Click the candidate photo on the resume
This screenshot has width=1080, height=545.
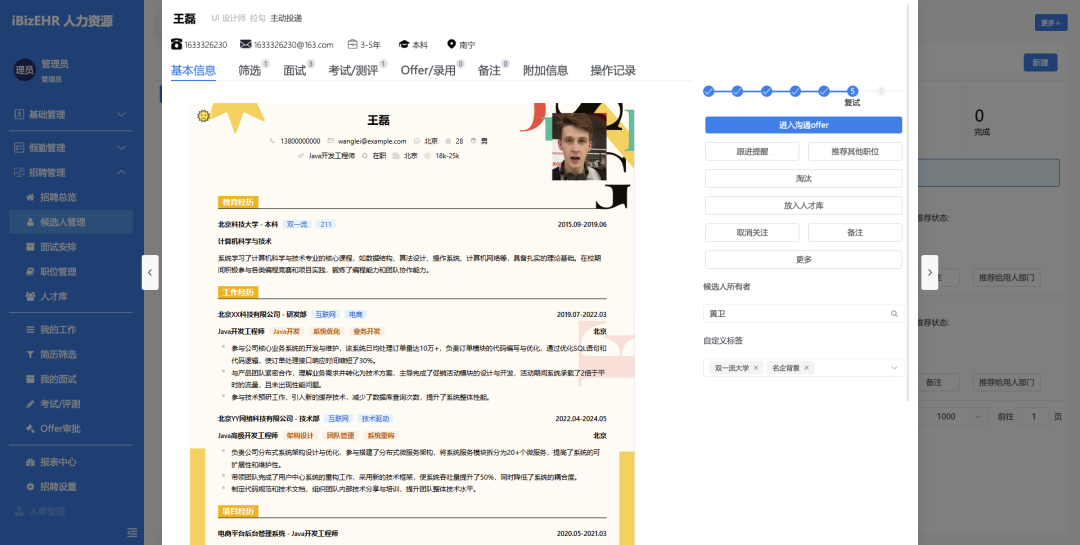[579, 147]
